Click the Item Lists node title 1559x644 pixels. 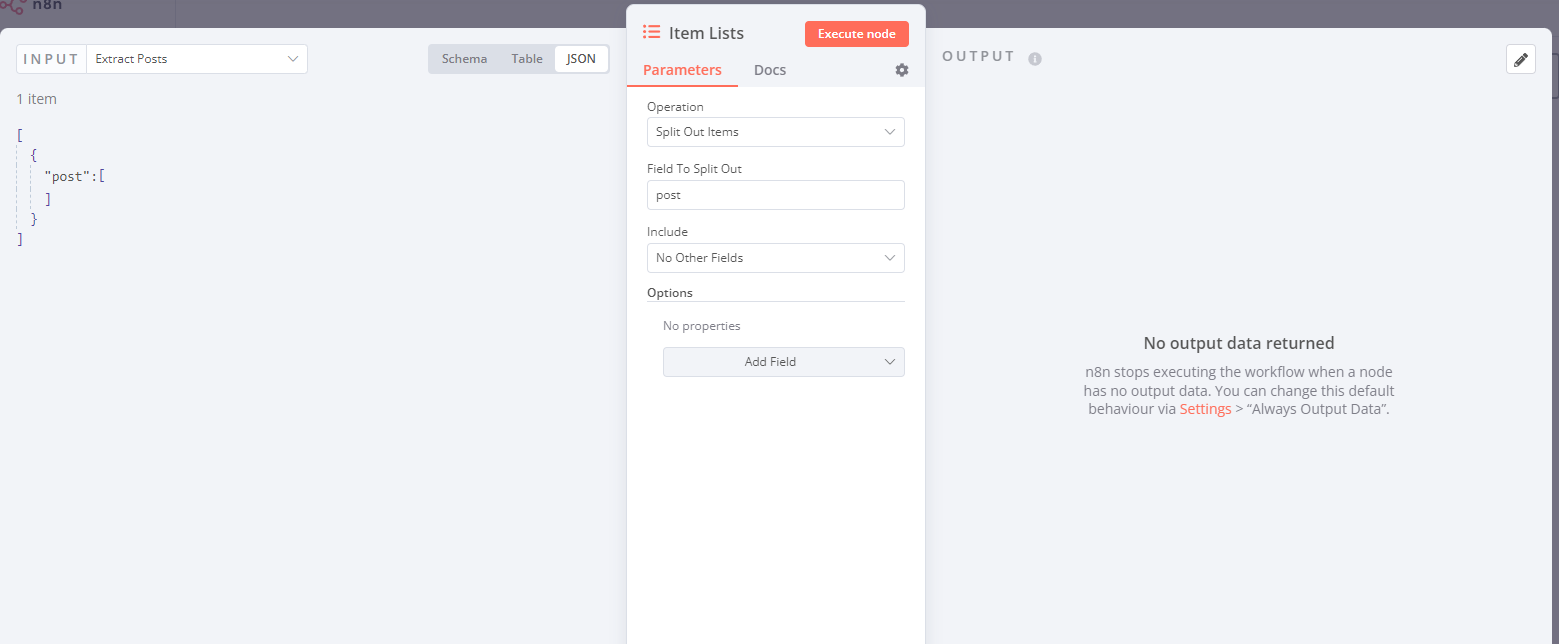tap(706, 33)
